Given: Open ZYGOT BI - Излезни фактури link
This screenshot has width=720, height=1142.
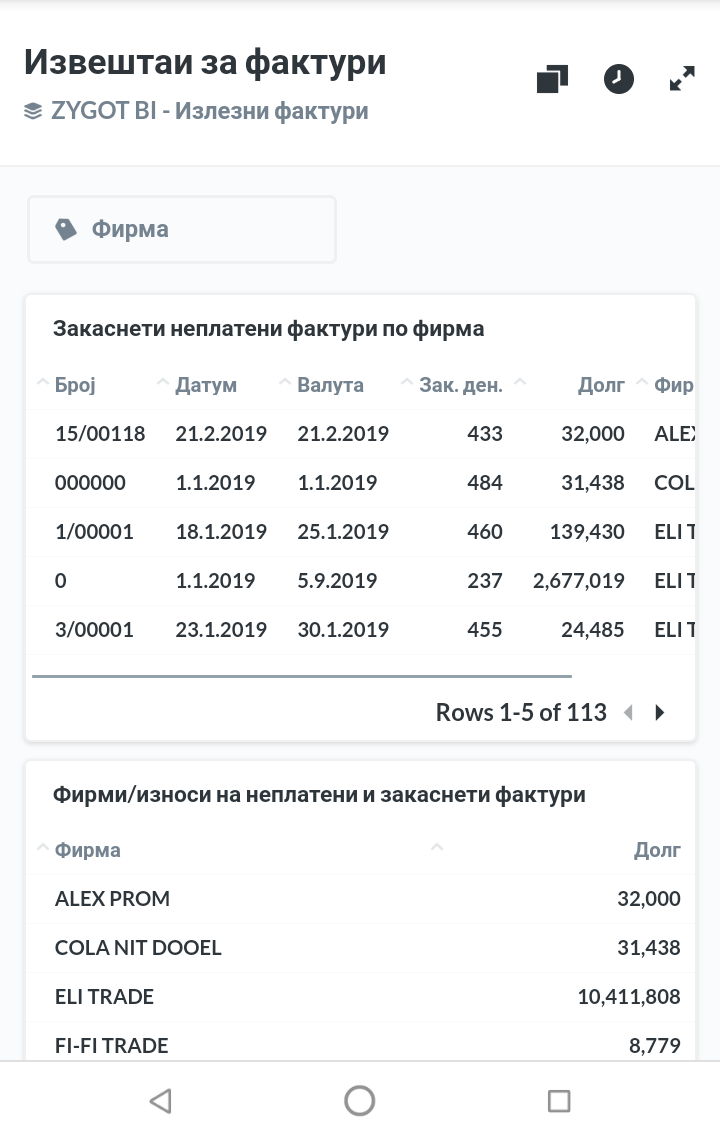Looking at the screenshot, I should coord(209,111).
